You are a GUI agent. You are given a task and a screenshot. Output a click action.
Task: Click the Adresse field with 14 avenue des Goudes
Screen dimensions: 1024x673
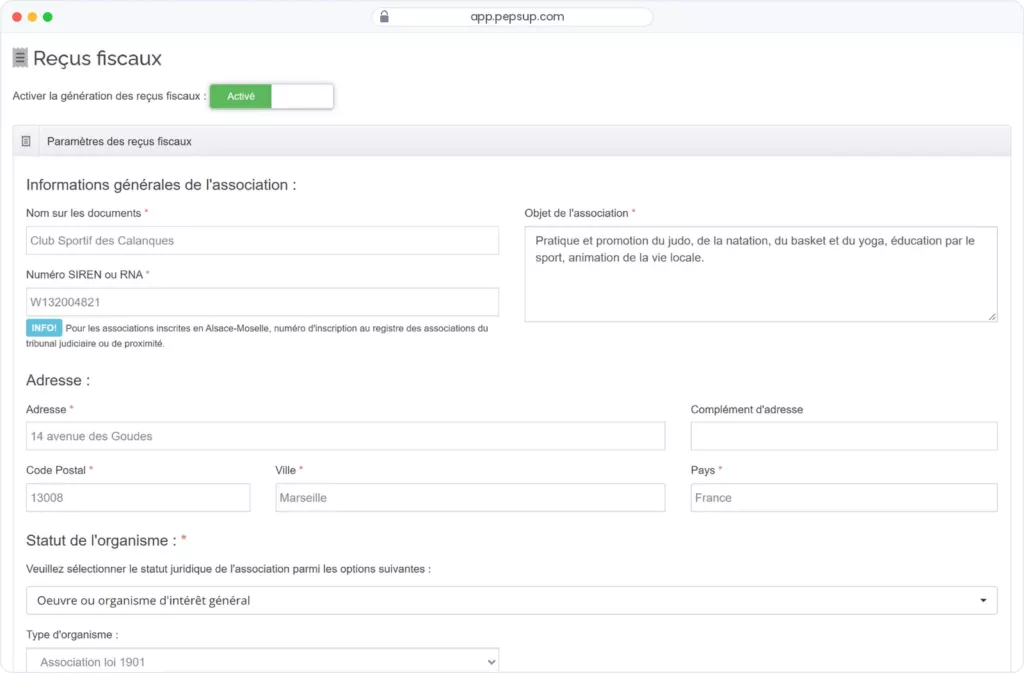coord(345,436)
